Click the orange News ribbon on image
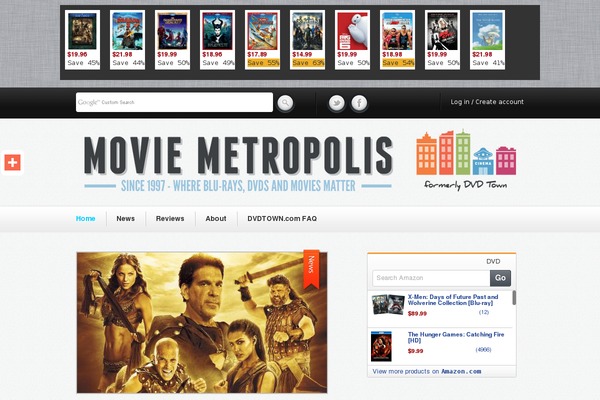Screen dimensions: 600x400 [x=311, y=270]
